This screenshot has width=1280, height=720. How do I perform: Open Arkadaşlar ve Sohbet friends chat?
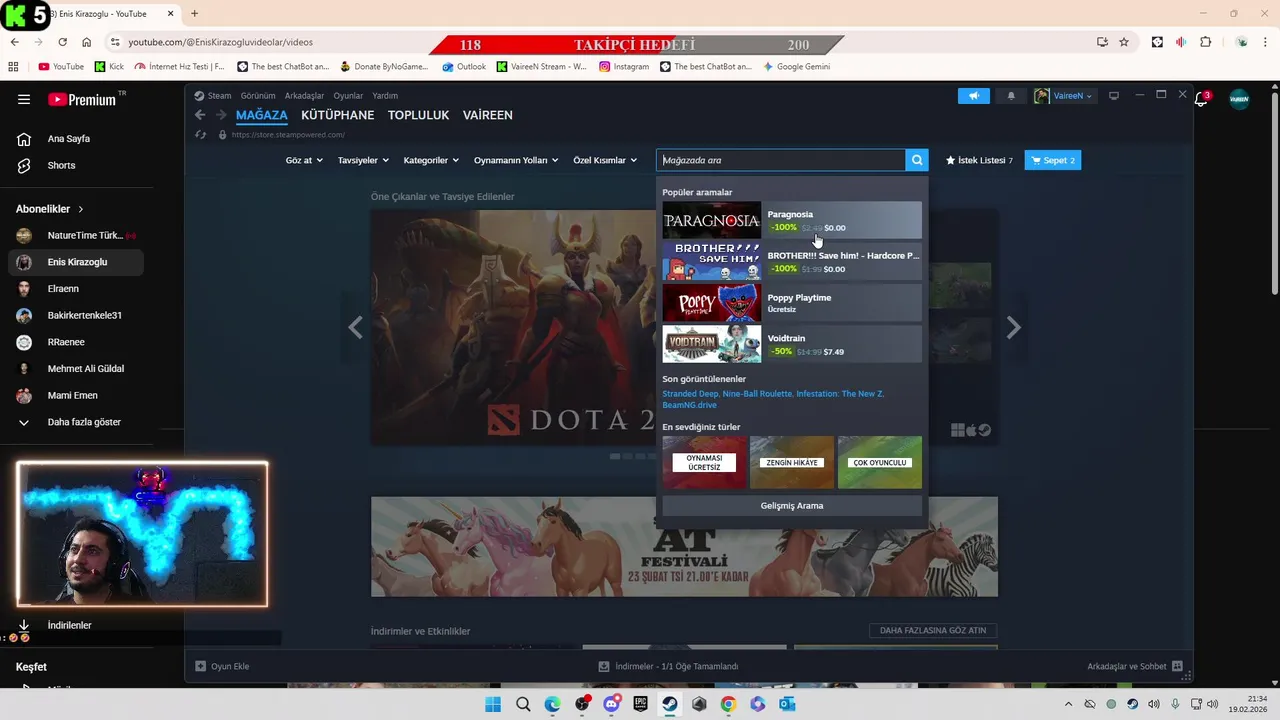click(x=1134, y=666)
